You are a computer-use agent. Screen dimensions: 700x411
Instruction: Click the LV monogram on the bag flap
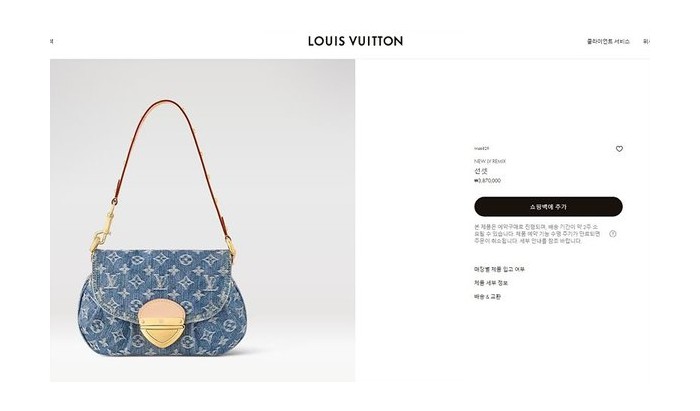coord(159,281)
